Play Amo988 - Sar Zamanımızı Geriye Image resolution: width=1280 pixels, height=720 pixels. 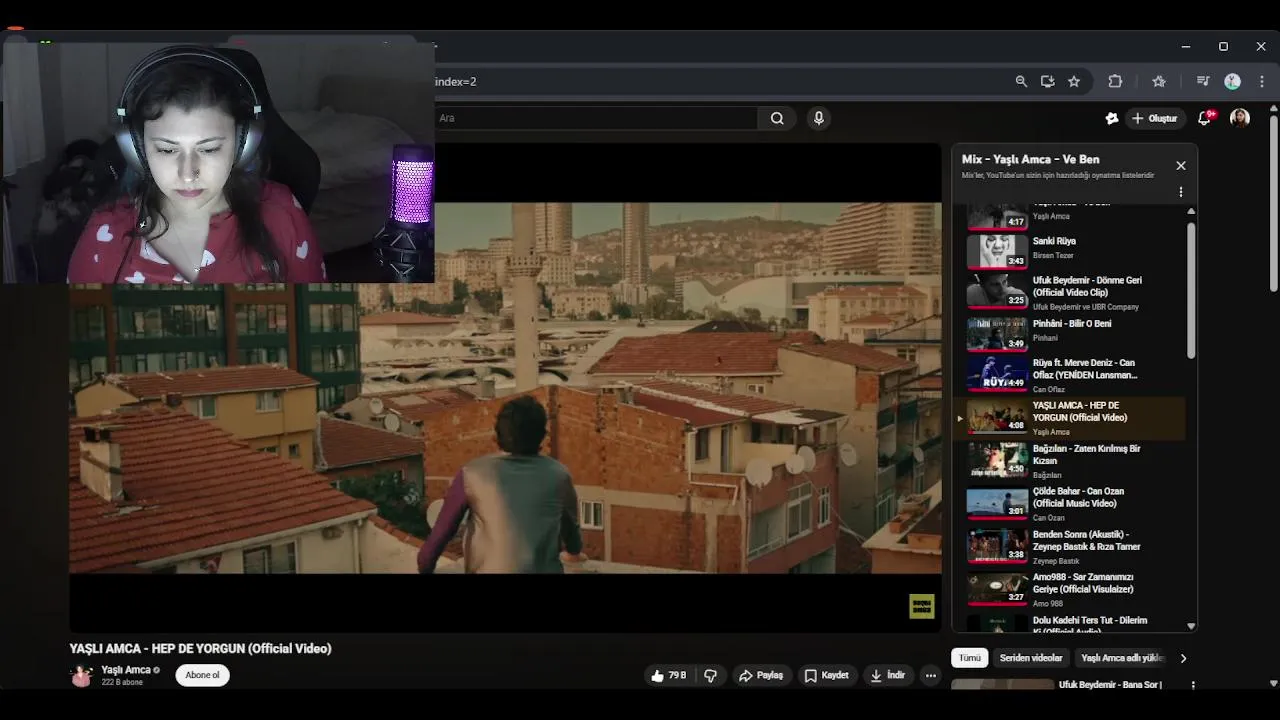point(1075,589)
